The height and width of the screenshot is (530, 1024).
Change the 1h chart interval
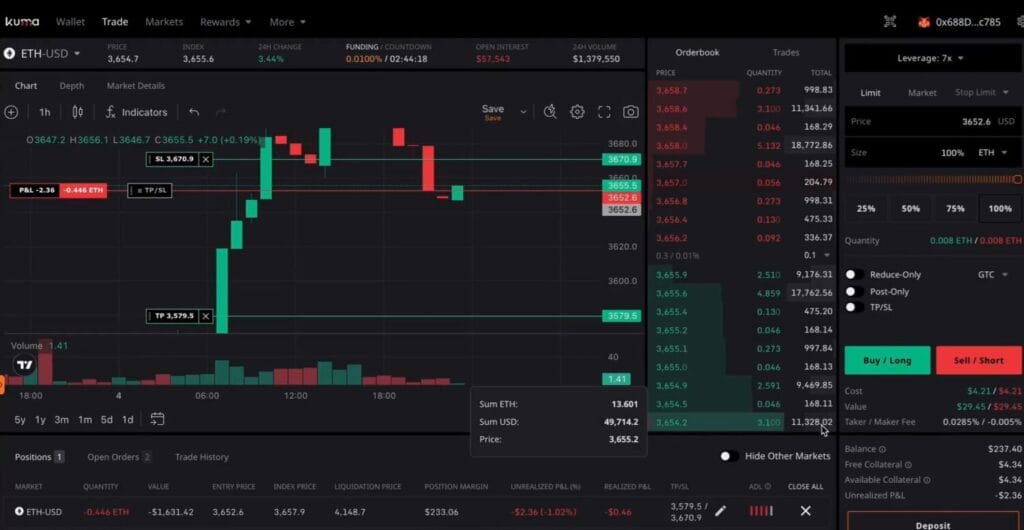pyautogui.click(x=44, y=112)
